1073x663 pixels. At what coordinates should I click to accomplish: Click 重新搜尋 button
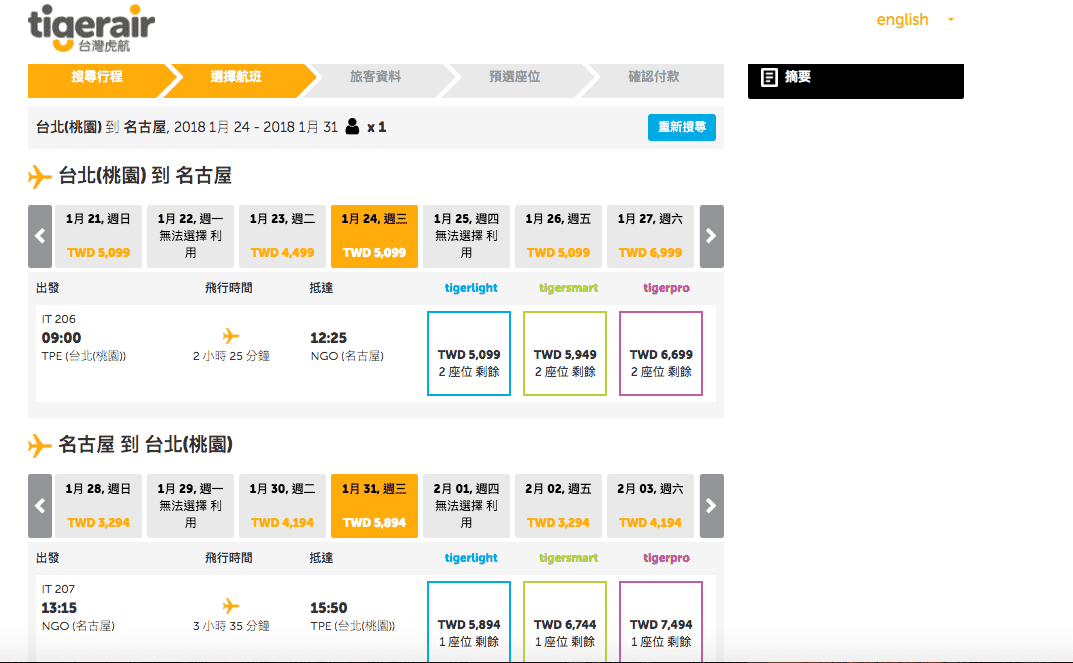pyautogui.click(x=682, y=127)
